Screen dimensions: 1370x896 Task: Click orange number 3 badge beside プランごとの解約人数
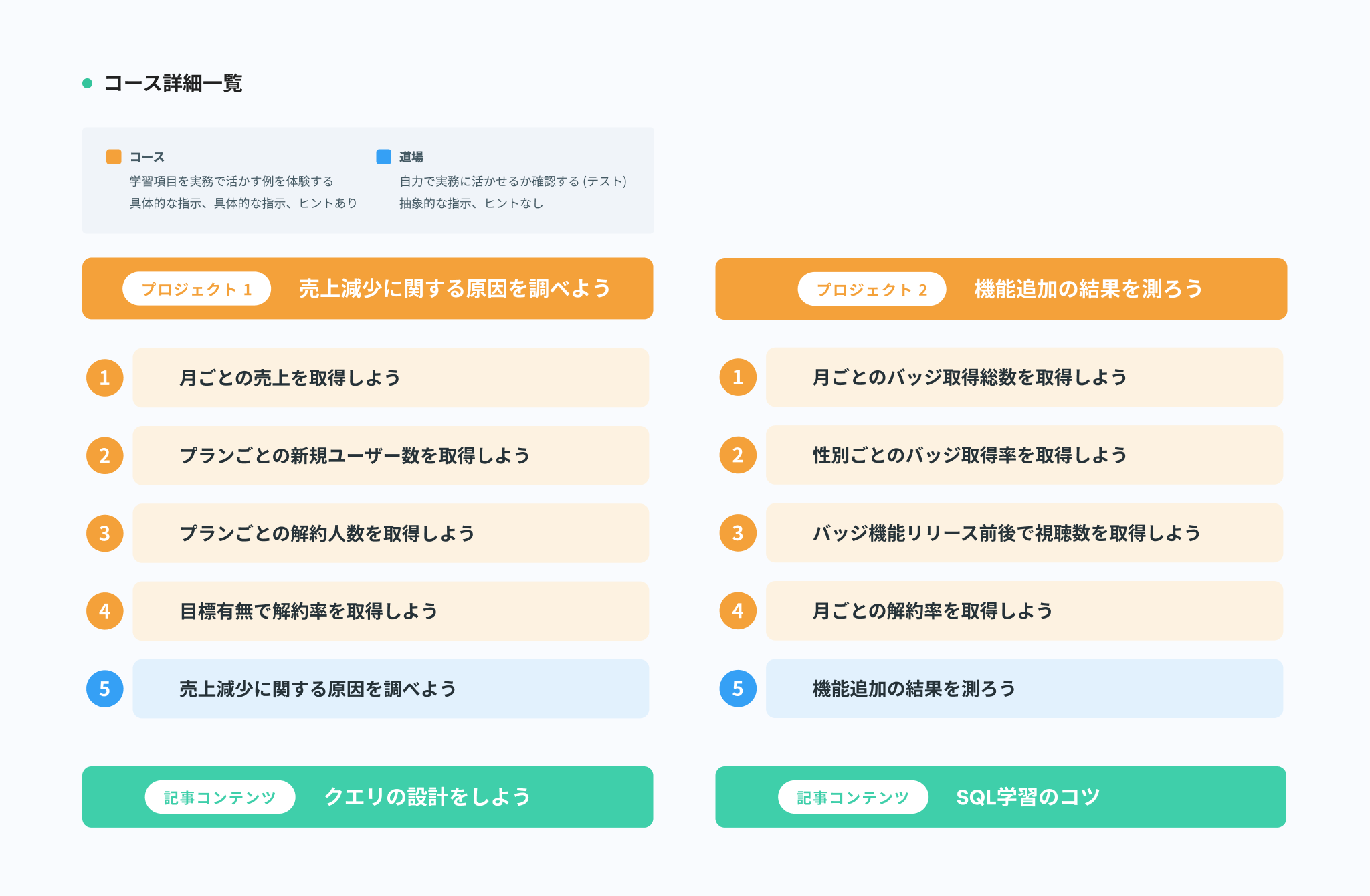tap(105, 534)
